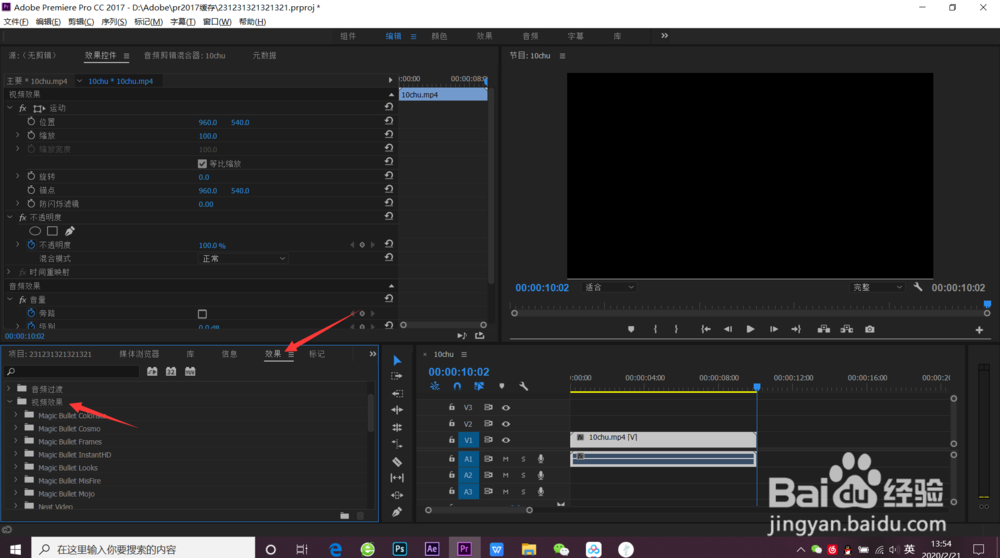Open the Button Editor plus icon
Screen dimensions: 1000x558
tap(979, 330)
